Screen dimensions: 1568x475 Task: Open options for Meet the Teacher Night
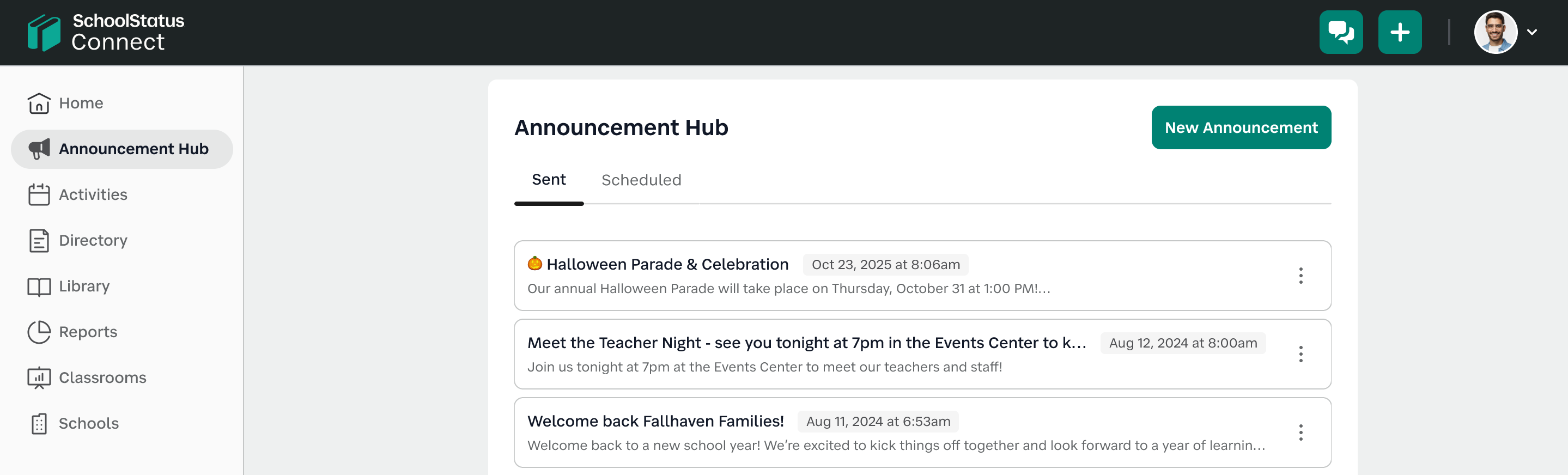pyautogui.click(x=1300, y=355)
